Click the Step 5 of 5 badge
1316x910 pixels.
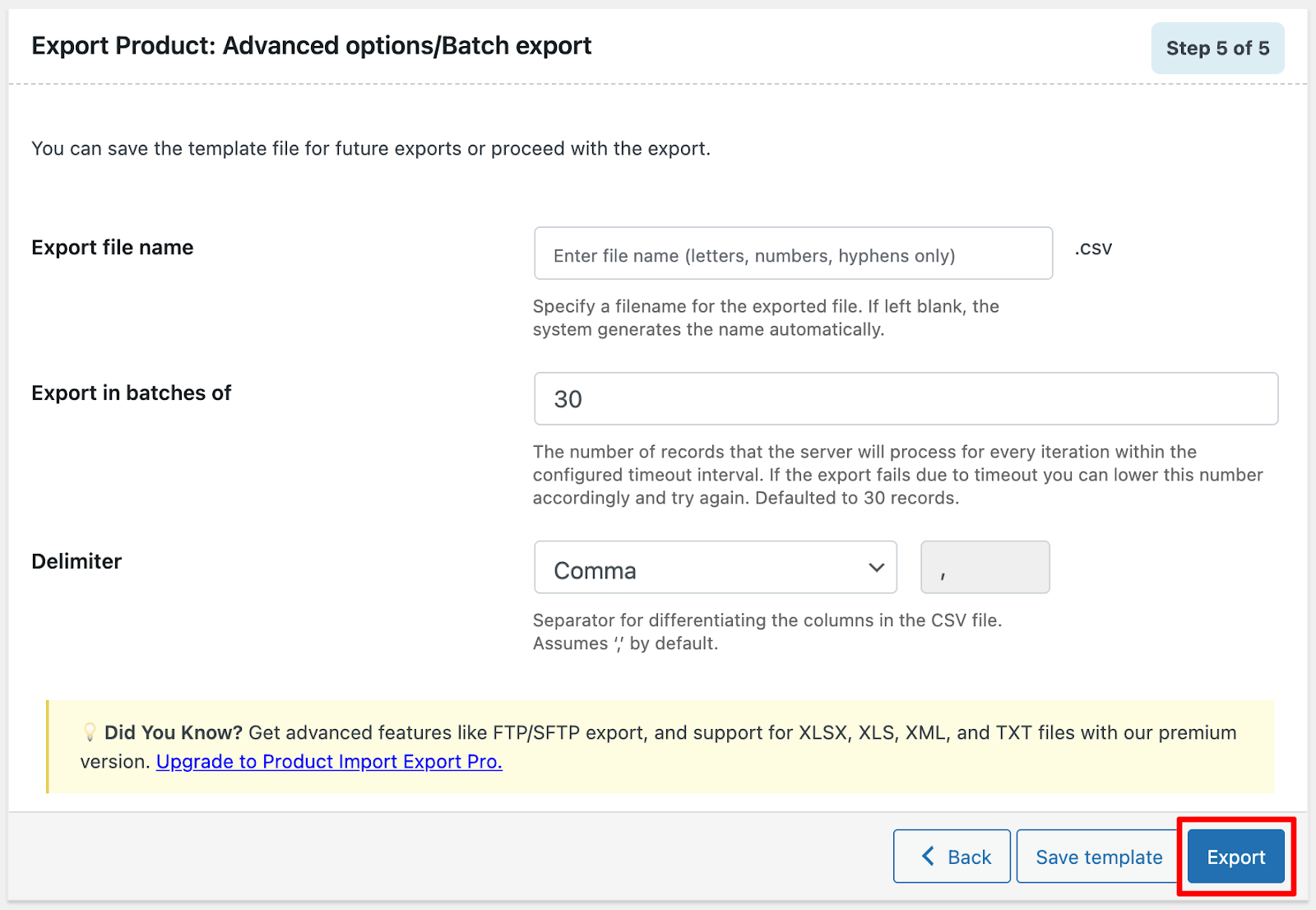click(1217, 49)
